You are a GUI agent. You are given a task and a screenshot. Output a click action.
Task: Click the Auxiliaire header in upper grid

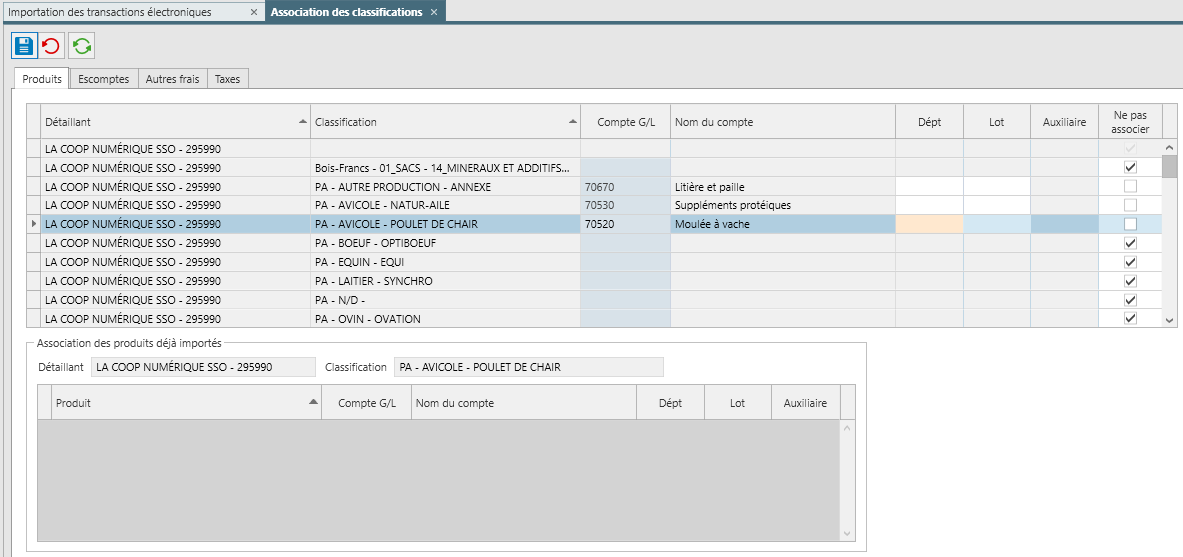point(1065,122)
